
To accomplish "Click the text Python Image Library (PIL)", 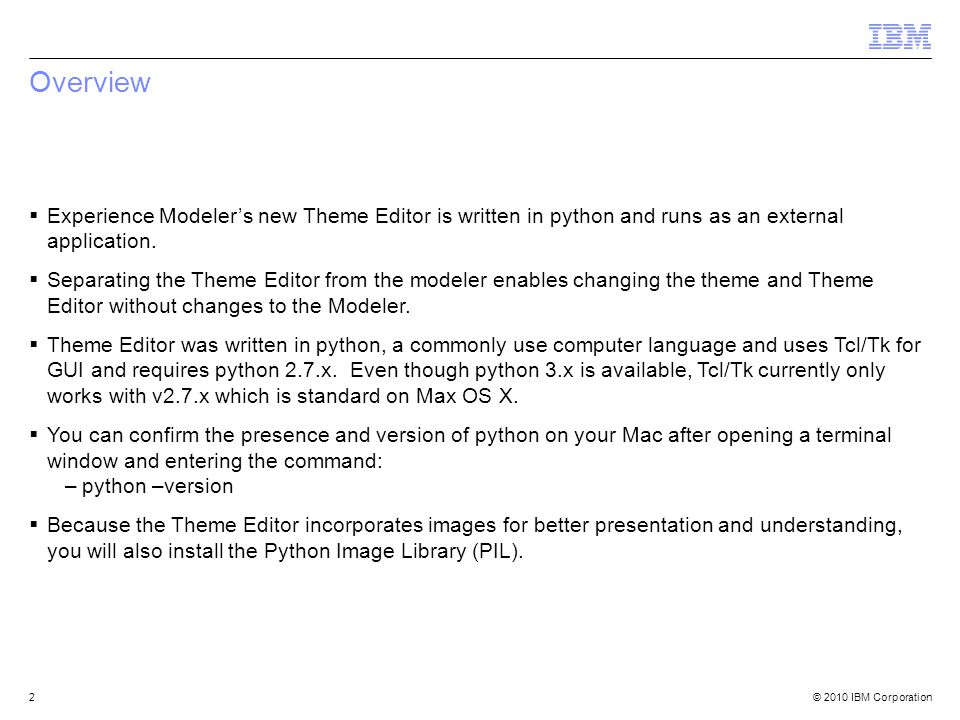I will (x=394, y=551).
